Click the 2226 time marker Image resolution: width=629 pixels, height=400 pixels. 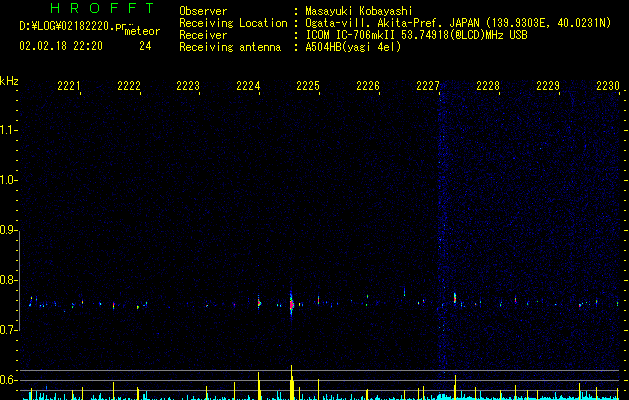pyautogui.click(x=368, y=86)
